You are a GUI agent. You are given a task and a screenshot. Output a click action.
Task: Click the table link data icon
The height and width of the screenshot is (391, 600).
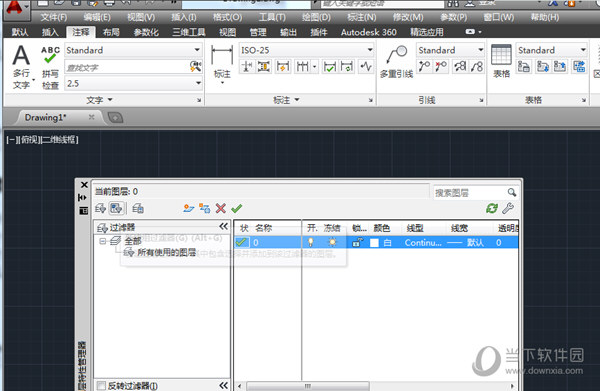(x=523, y=67)
